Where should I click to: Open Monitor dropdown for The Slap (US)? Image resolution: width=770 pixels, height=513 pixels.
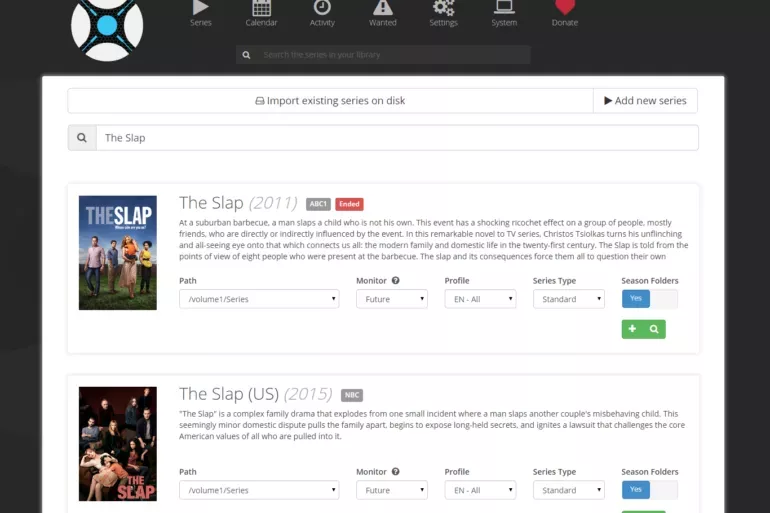(392, 490)
